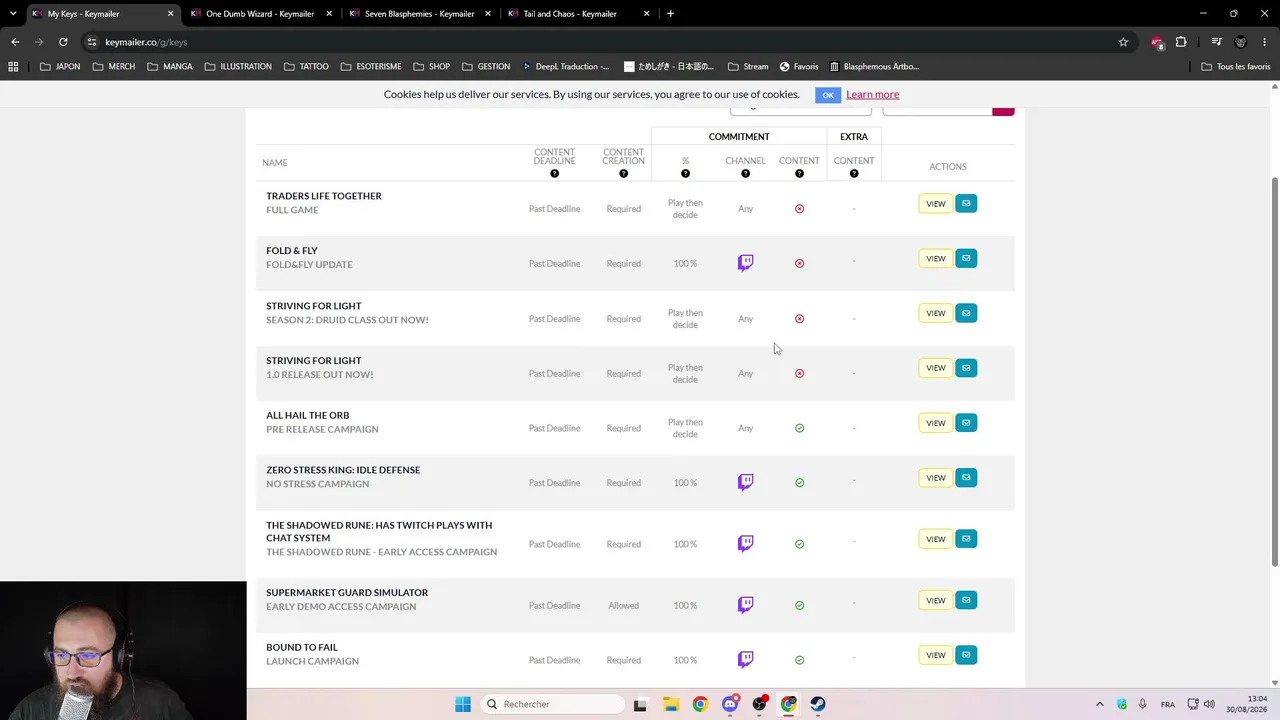Reload the page with the browser refresh button
The image size is (1280, 720).
(63, 42)
